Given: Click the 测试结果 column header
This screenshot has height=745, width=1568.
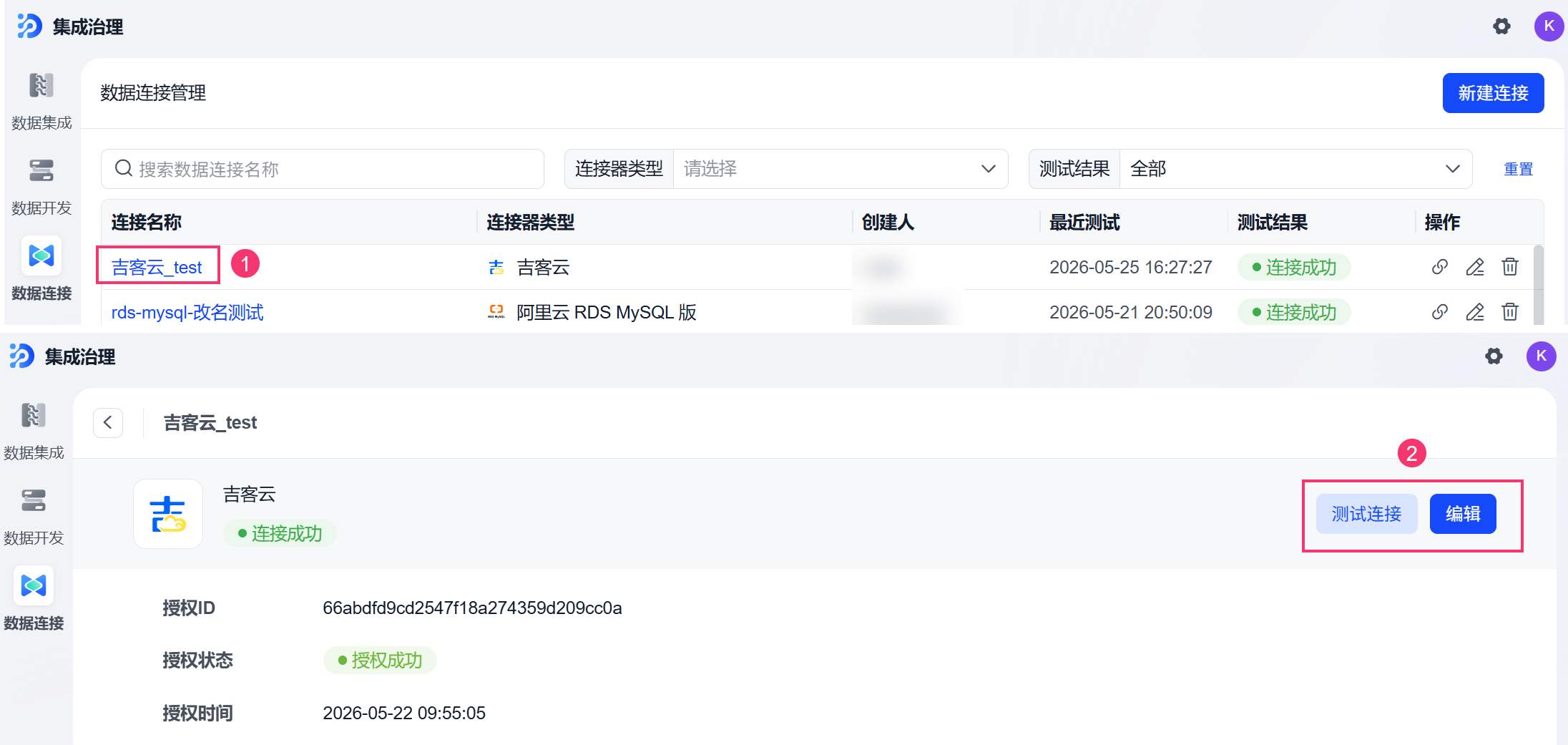Looking at the screenshot, I should (x=1273, y=223).
